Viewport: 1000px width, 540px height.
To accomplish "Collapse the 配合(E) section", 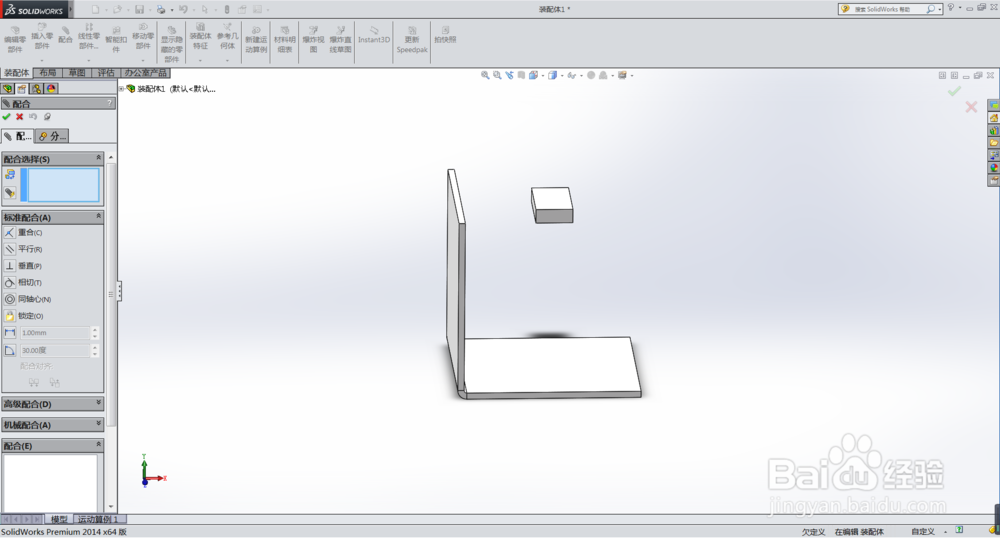I will tap(98, 445).
